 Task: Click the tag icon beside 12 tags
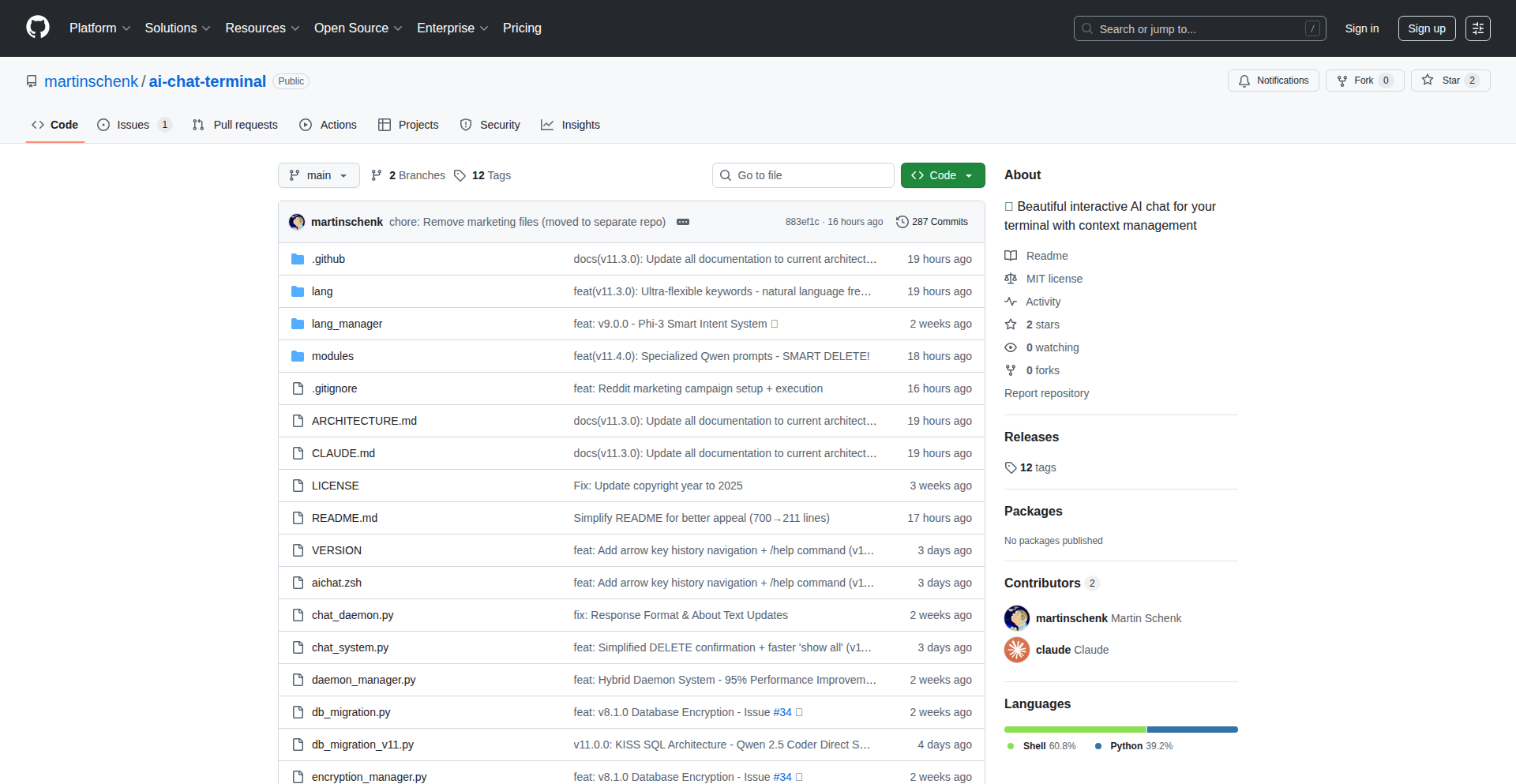pos(1011,467)
